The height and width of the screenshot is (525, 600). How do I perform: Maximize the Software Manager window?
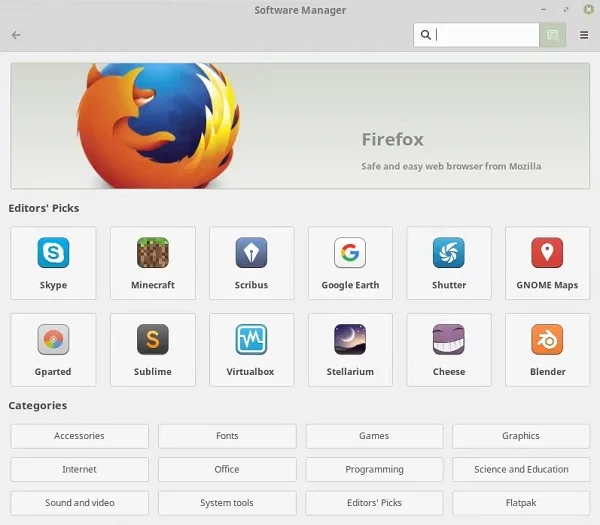[x=566, y=10]
